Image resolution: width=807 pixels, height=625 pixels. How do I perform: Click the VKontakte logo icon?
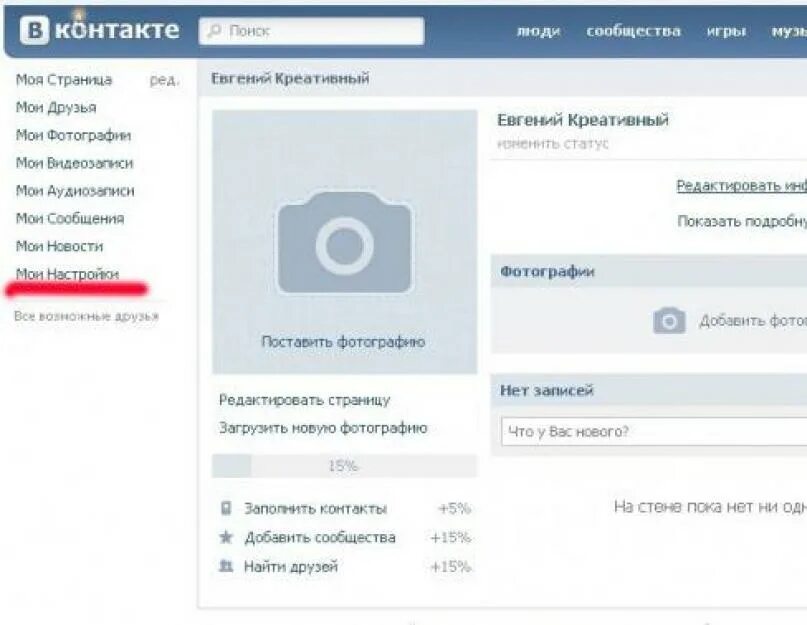click(34, 30)
